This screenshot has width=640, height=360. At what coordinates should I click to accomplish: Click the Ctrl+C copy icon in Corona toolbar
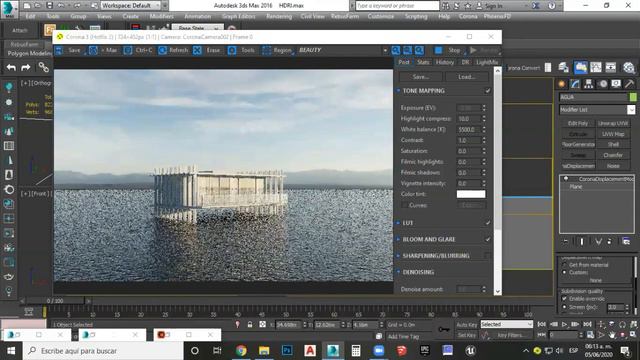pos(128,50)
